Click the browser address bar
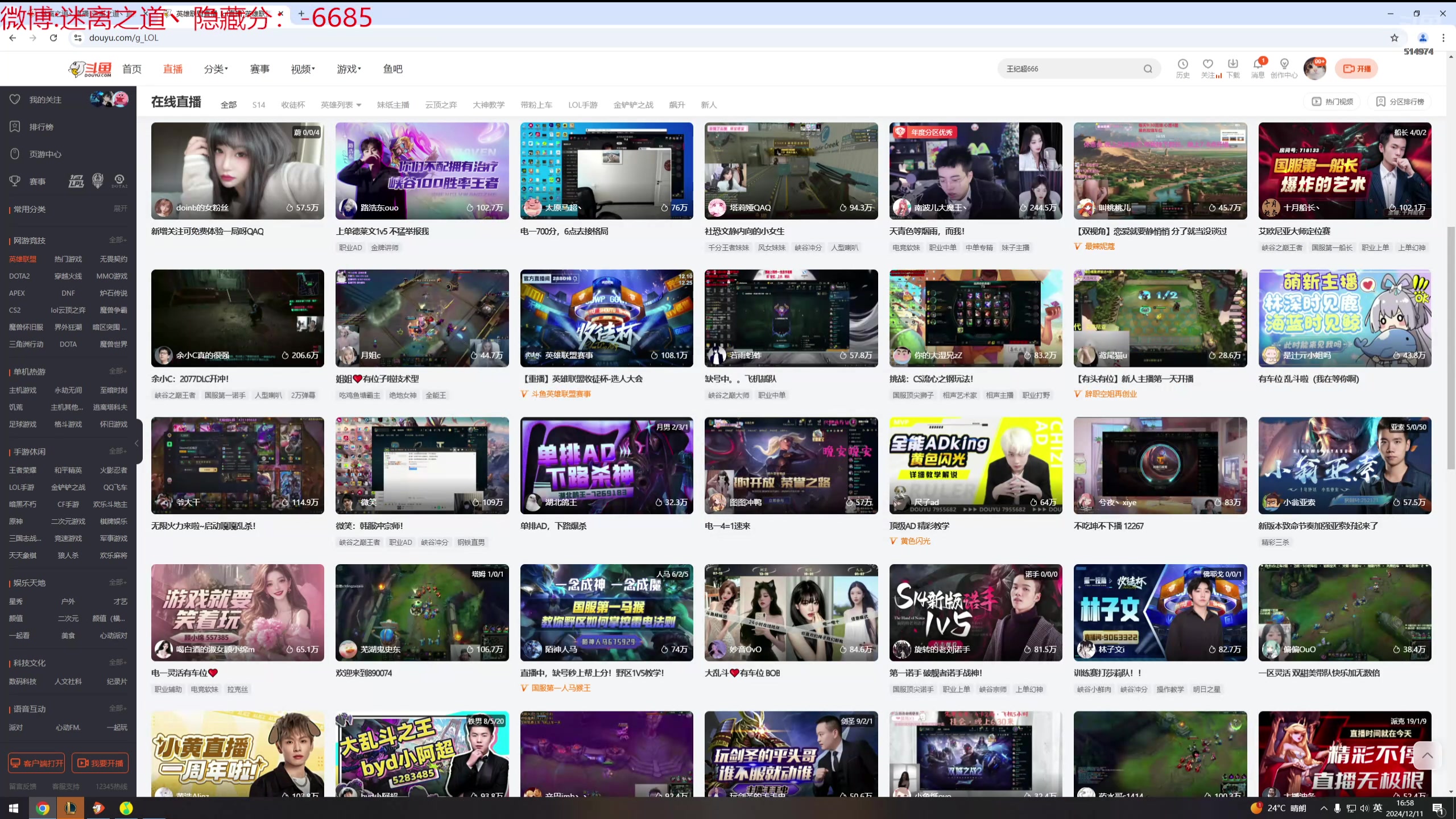Screen dimensions: 1456x819 (734, 38)
